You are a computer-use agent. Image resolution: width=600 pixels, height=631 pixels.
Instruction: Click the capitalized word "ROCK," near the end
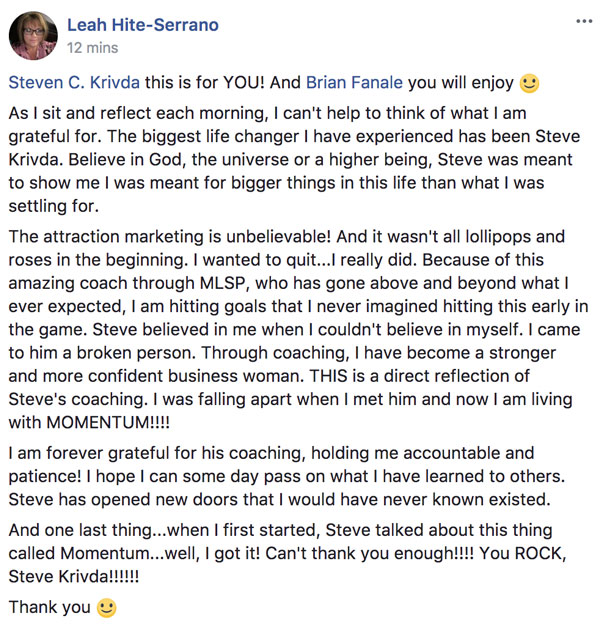coord(540,553)
